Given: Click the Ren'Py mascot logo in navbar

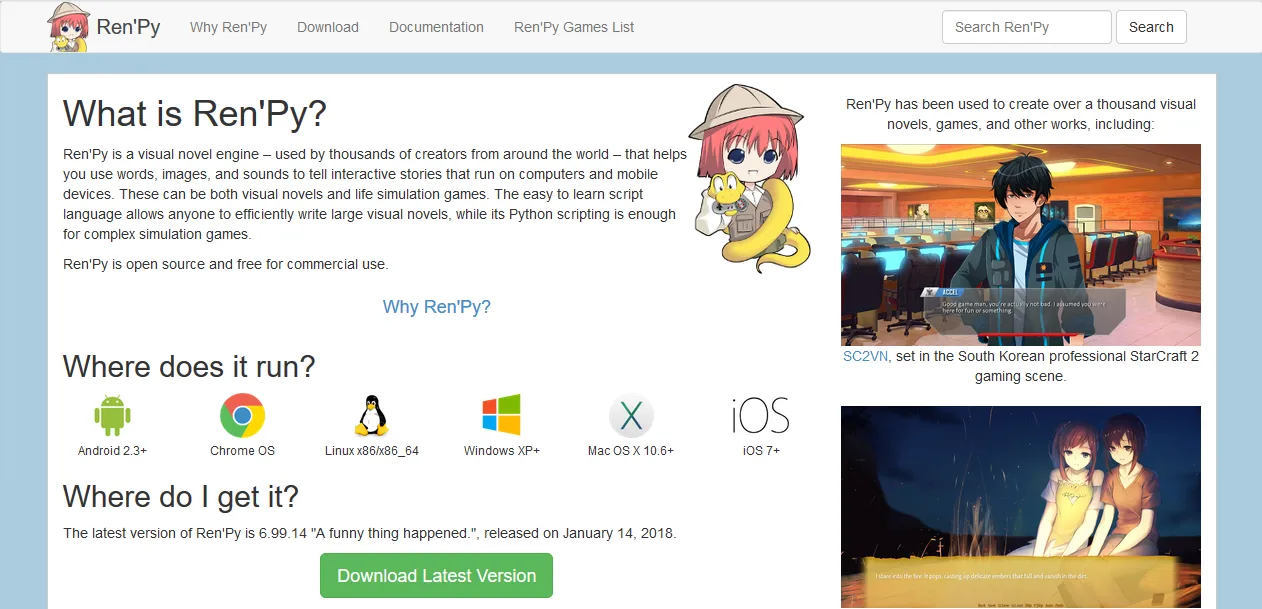Looking at the screenshot, I should pyautogui.click(x=69, y=27).
